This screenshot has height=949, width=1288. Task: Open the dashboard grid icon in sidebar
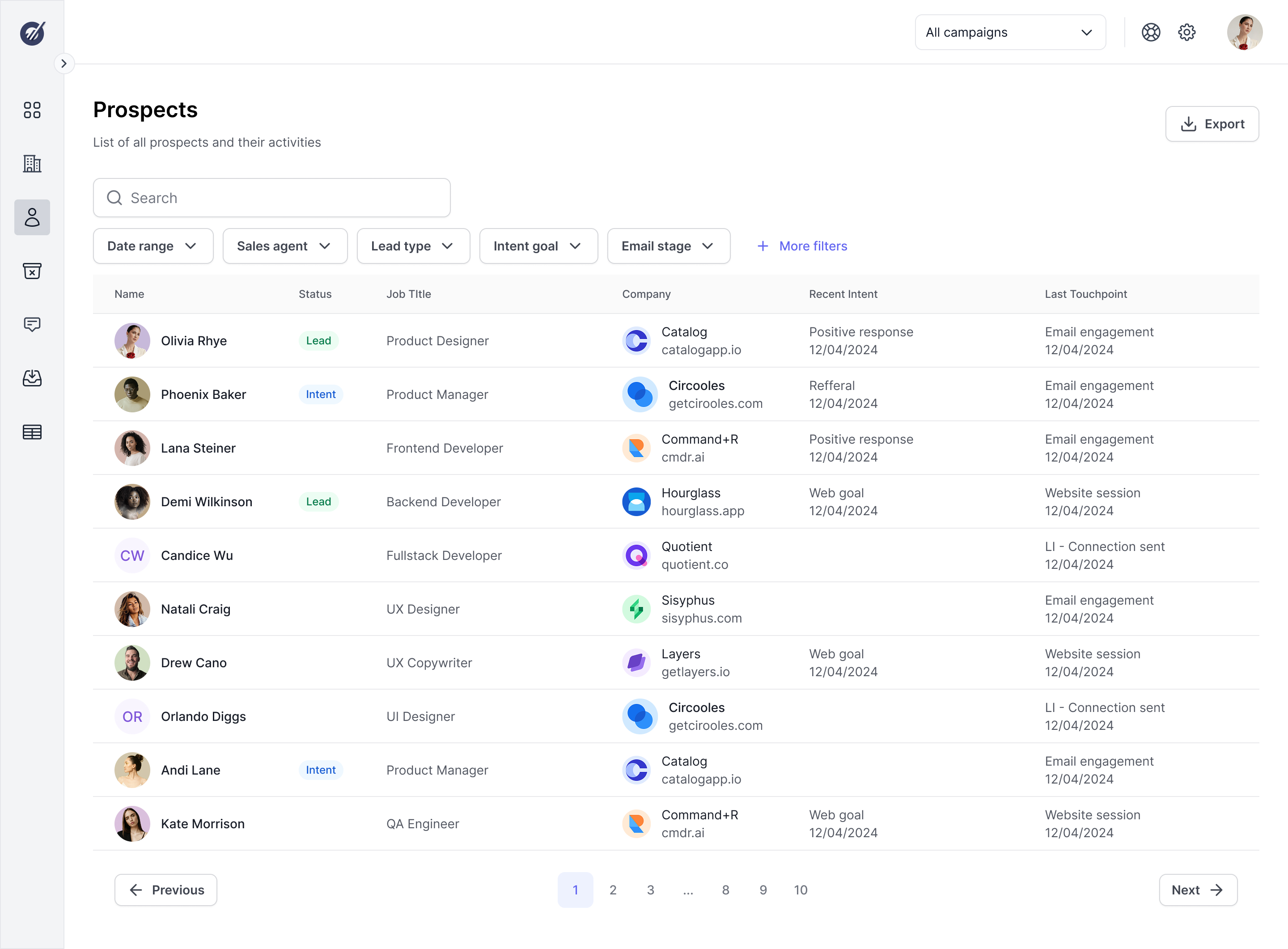32,110
